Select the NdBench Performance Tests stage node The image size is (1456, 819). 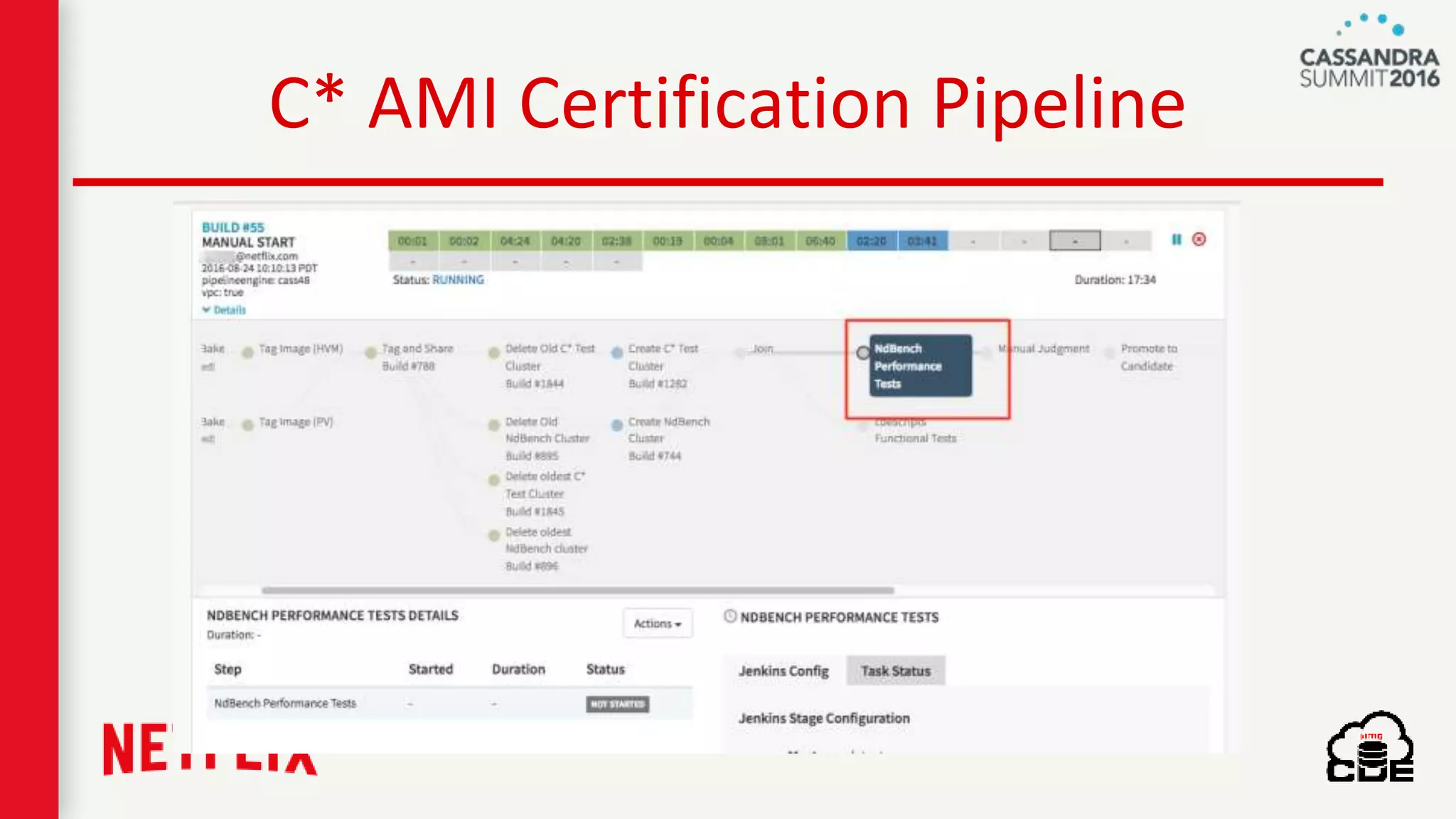click(x=920, y=365)
